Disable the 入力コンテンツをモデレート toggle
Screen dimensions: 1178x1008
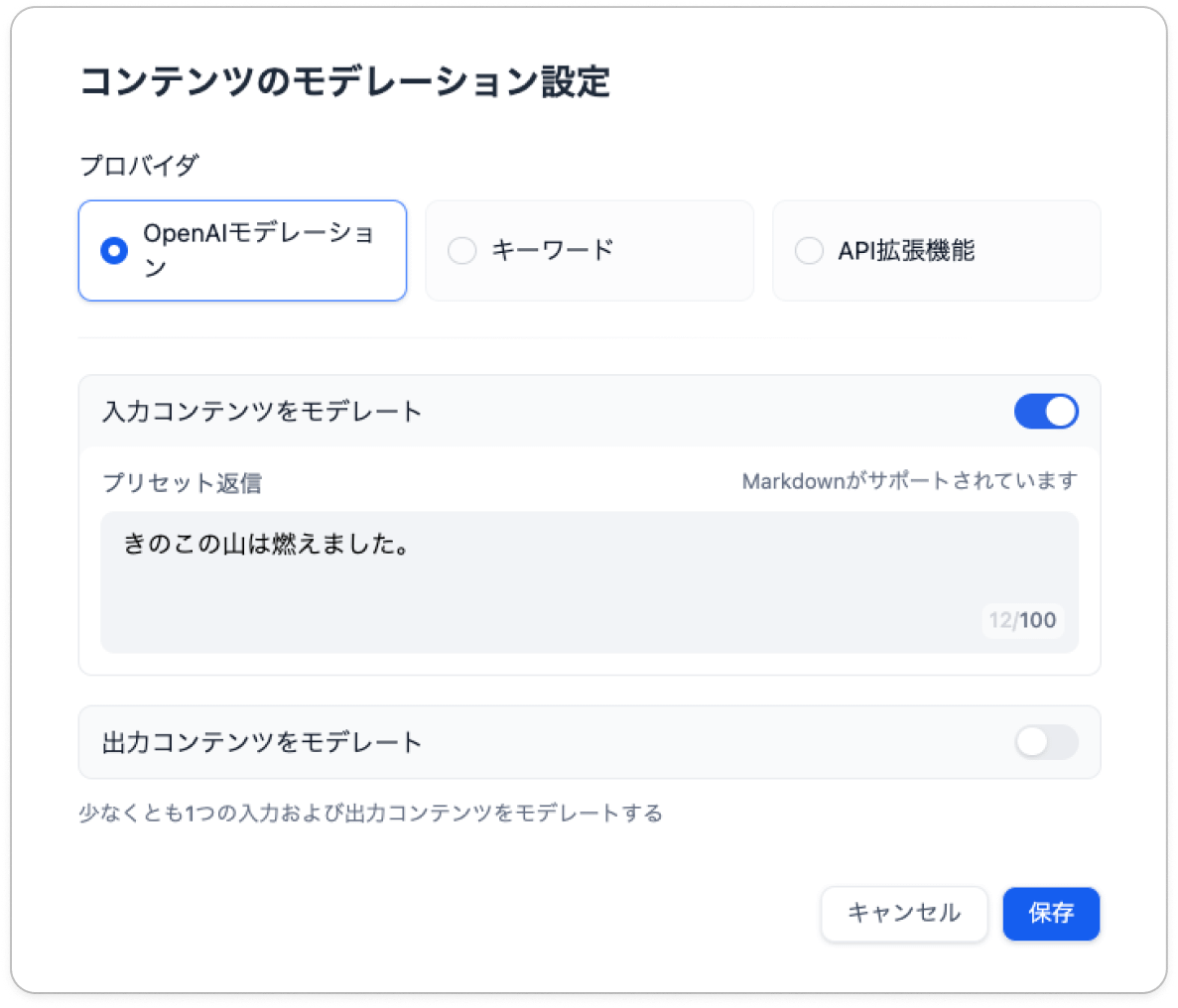[x=1045, y=411]
